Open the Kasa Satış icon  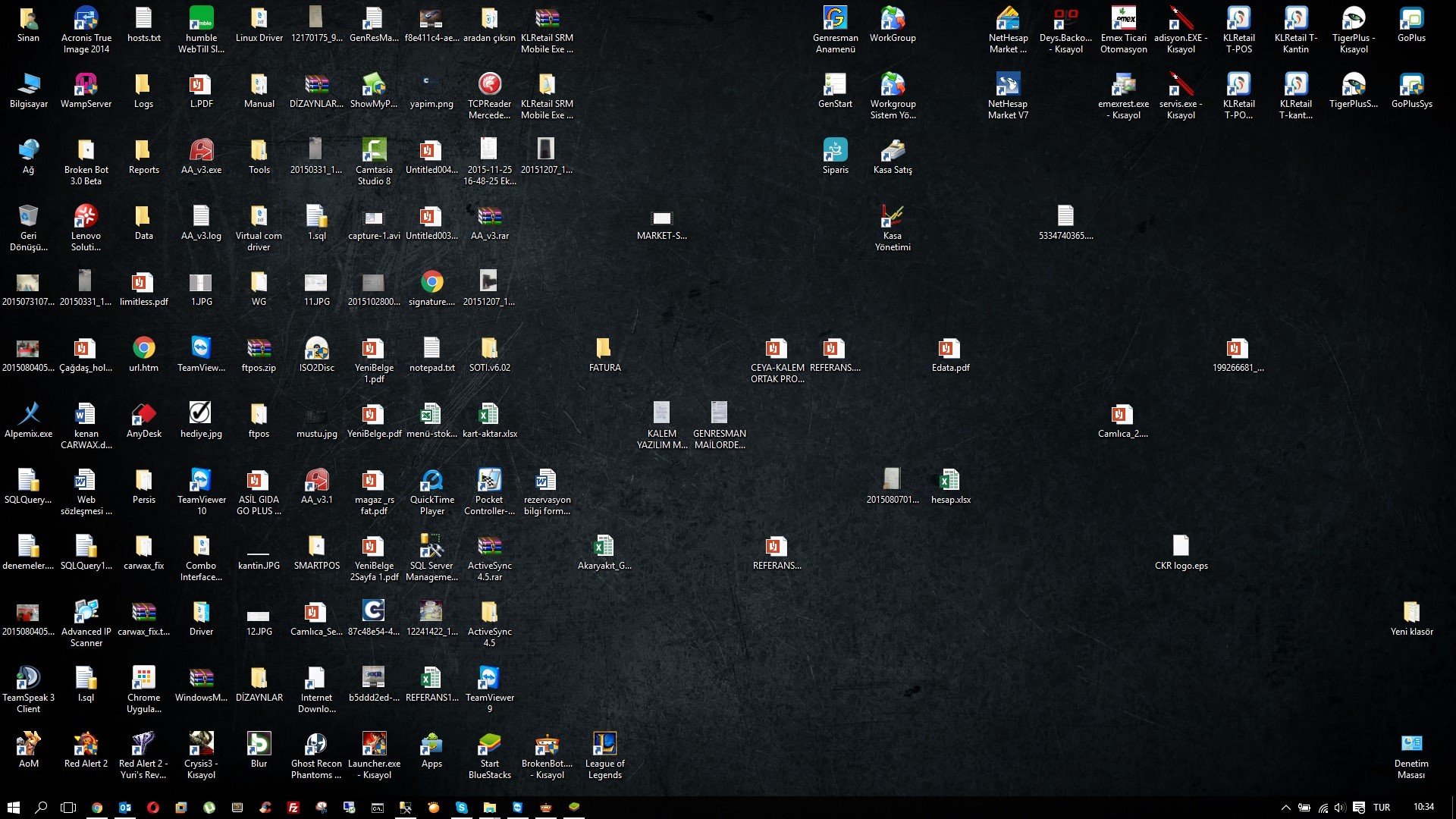tap(893, 156)
